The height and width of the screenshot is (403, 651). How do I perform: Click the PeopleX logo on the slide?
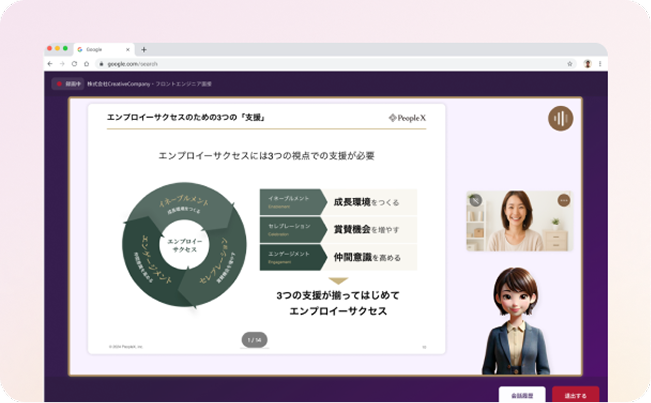406,118
